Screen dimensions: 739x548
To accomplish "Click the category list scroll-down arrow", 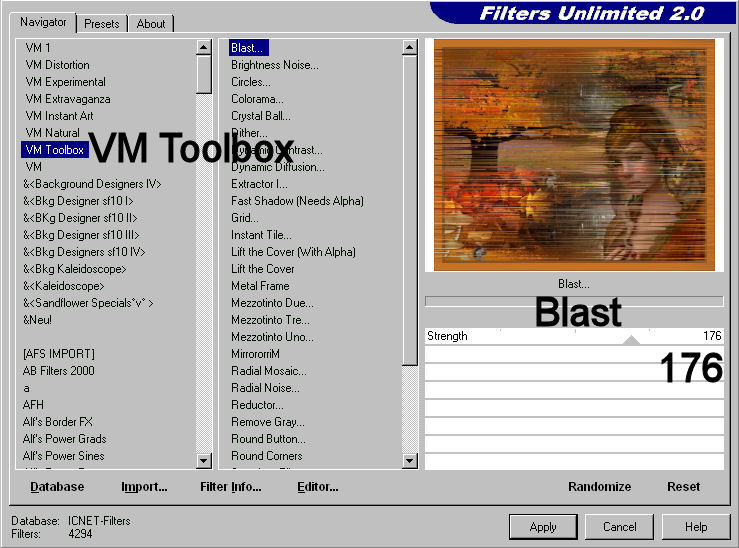I will tap(204, 460).
